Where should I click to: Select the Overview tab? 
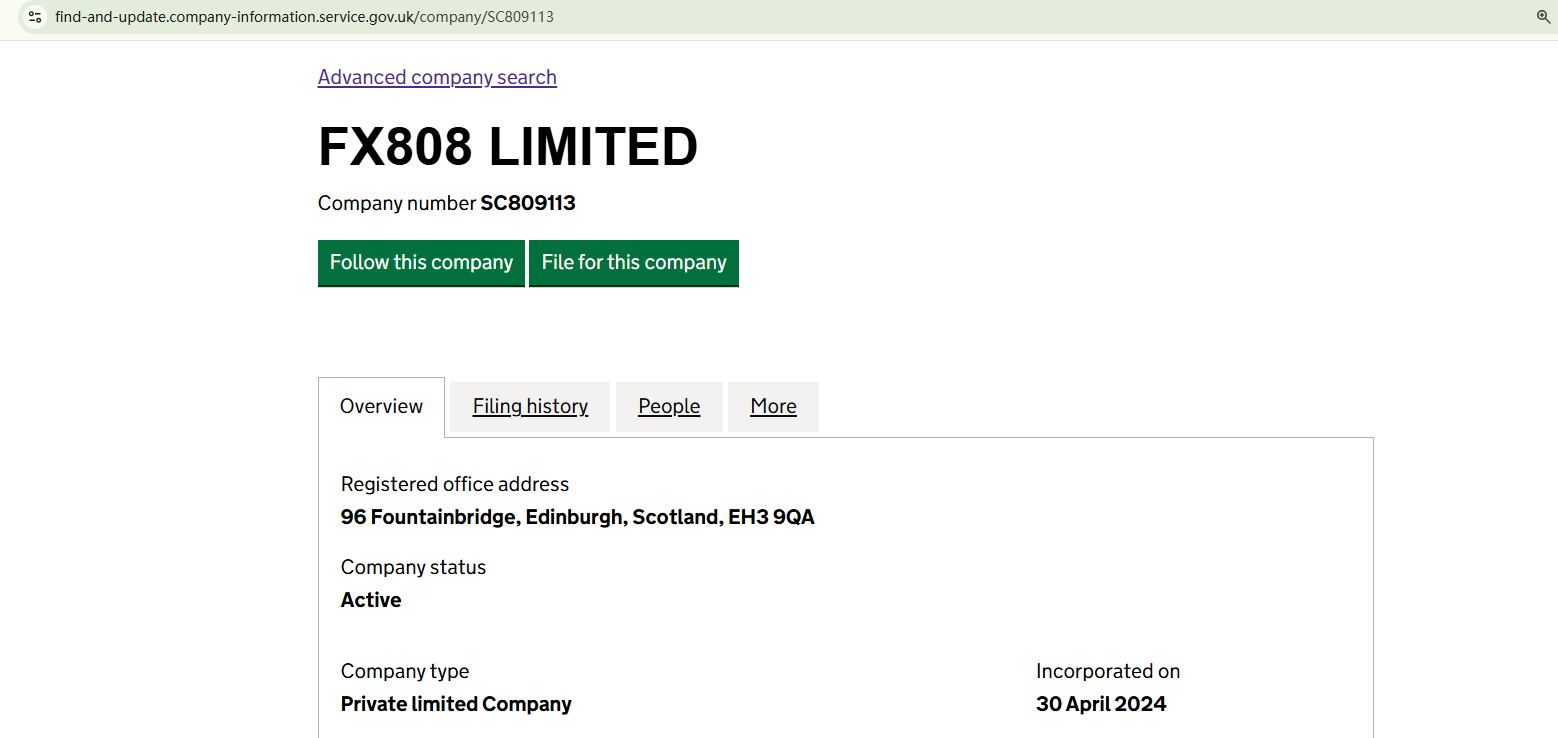(x=381, y=406)
